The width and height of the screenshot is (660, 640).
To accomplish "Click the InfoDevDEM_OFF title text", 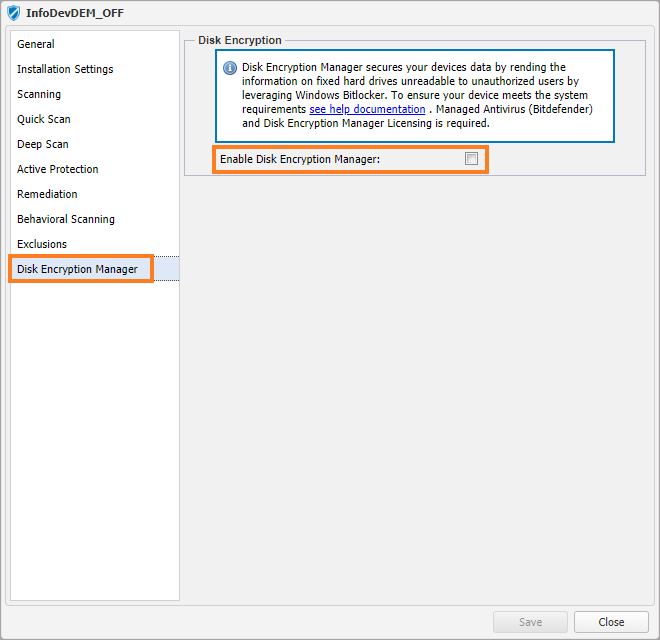I will tap(75, 13).
